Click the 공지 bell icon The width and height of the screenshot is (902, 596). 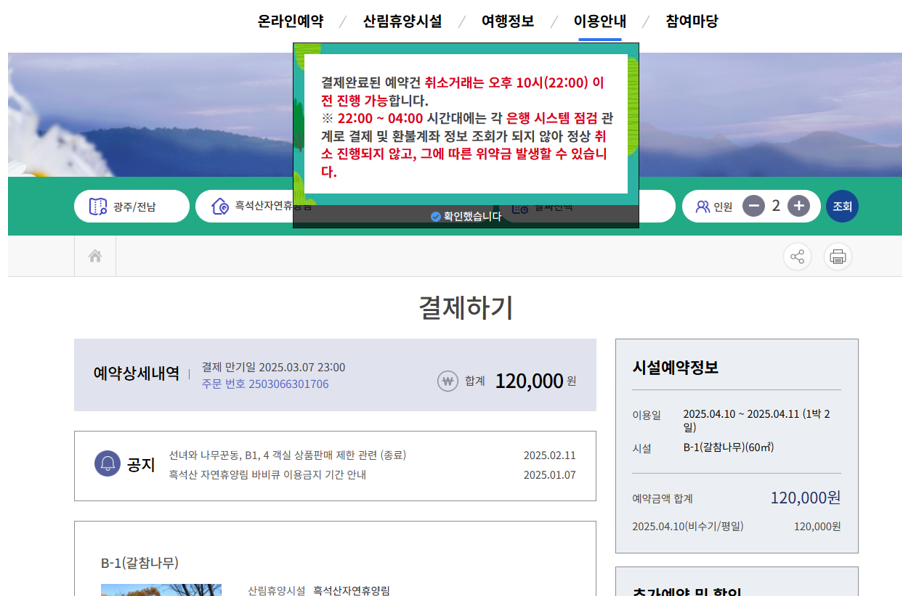point(108,464)
